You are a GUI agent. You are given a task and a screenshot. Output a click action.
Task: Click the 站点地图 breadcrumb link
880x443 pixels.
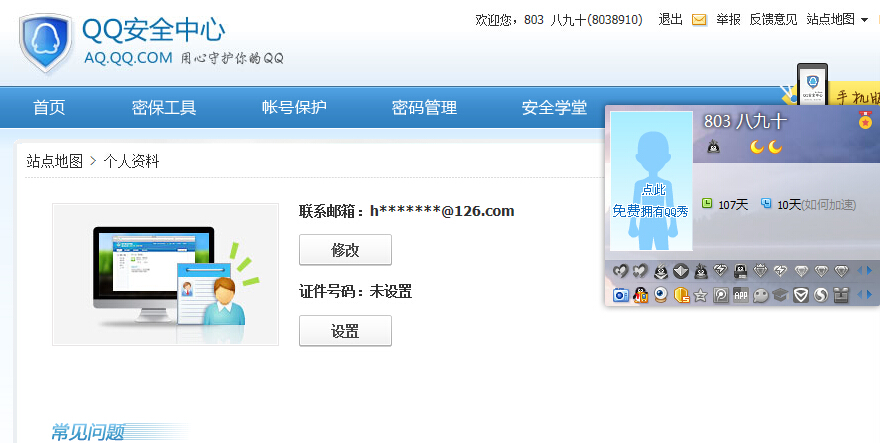point(54,162)
